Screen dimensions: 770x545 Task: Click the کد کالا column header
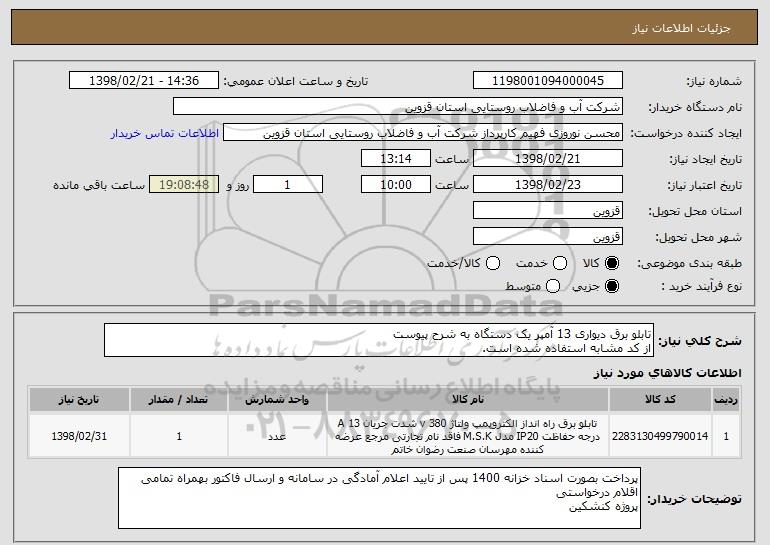660,400
